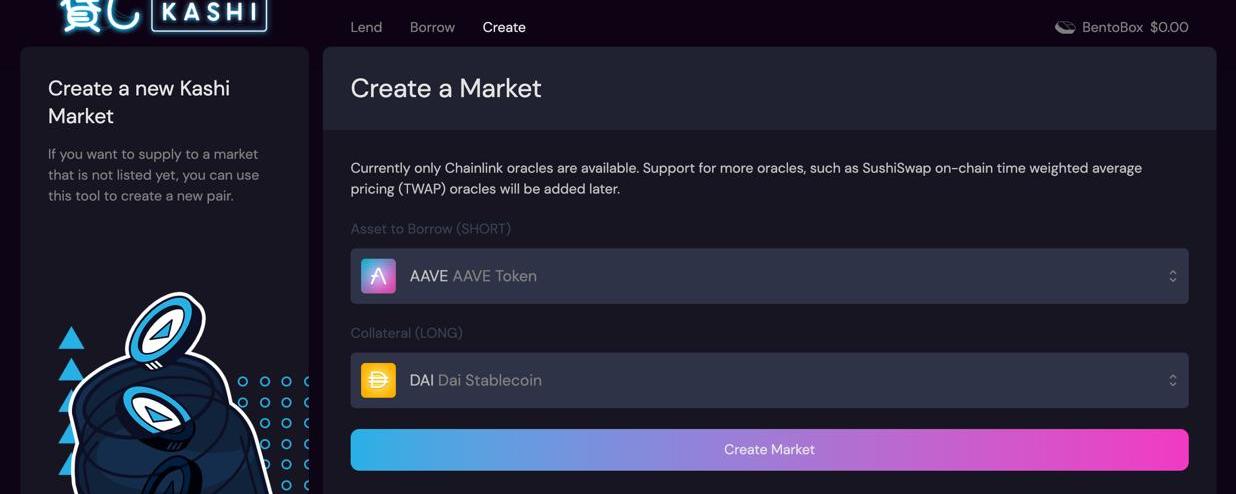The height and width of the screenshot is (494, 1236).
Task: Select the Create tab
Action: [504, 27]
